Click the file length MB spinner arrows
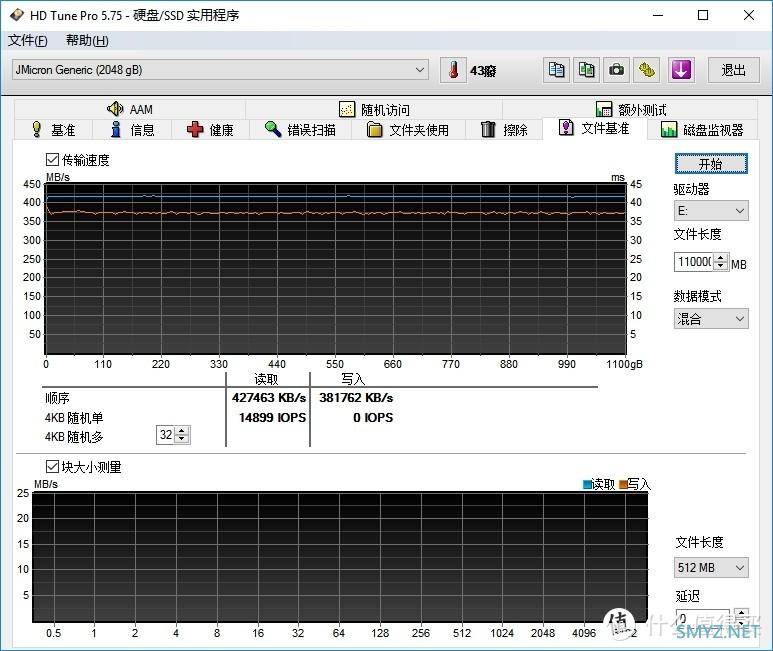 pos(721,262)
